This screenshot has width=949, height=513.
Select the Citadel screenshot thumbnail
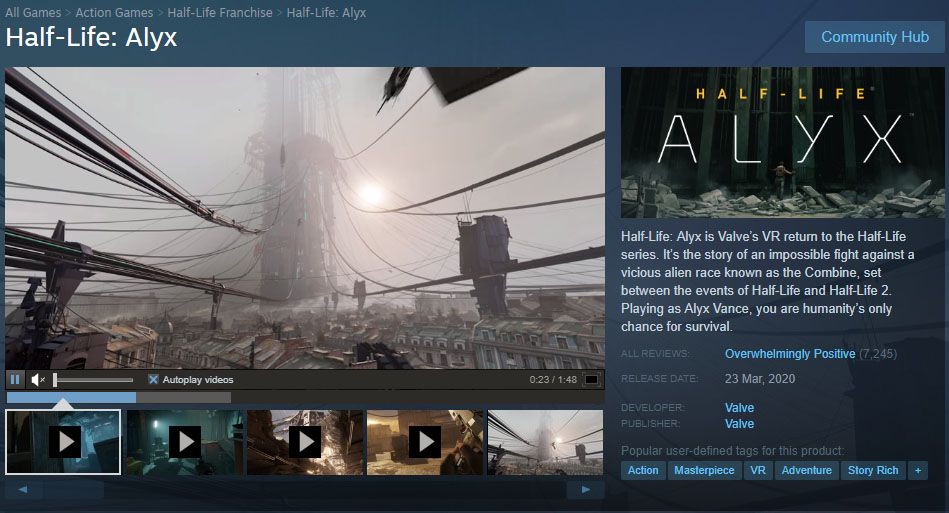(x=545, y=442)
